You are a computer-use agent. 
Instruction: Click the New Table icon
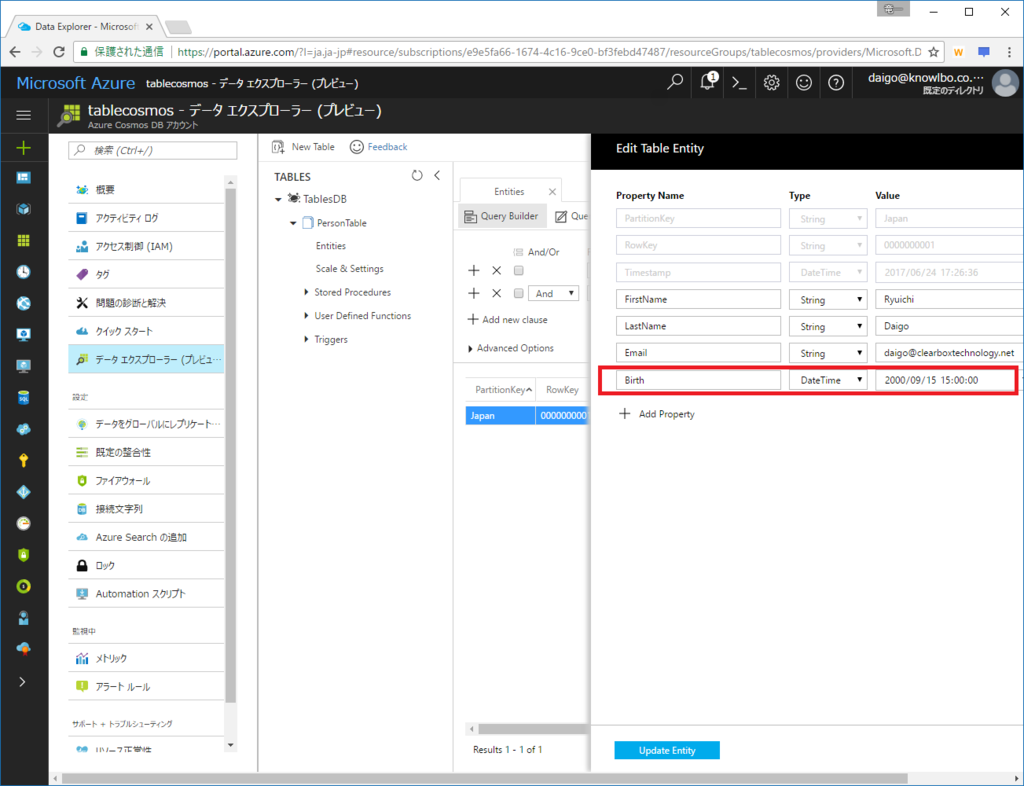278,147
